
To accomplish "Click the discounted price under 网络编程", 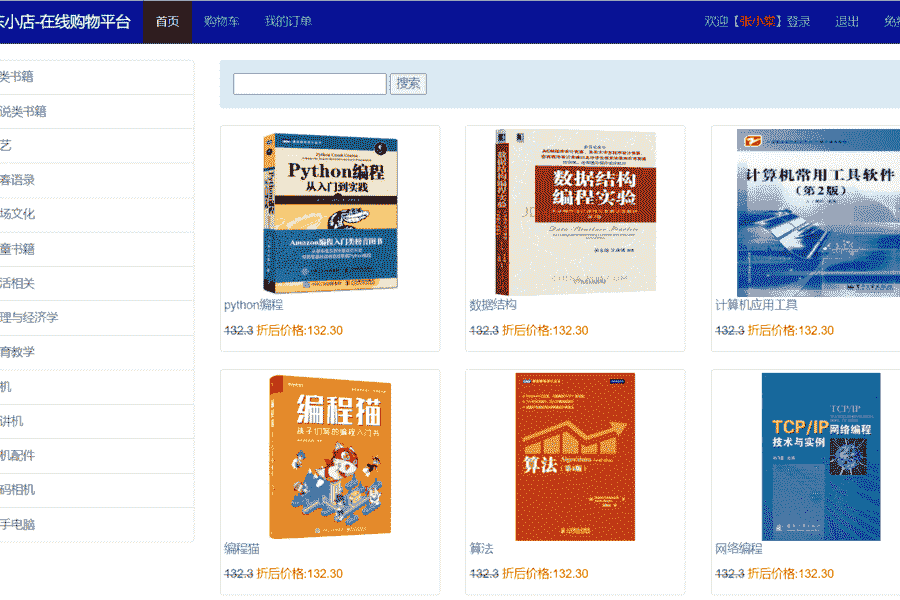I will [x=791, y=574].
